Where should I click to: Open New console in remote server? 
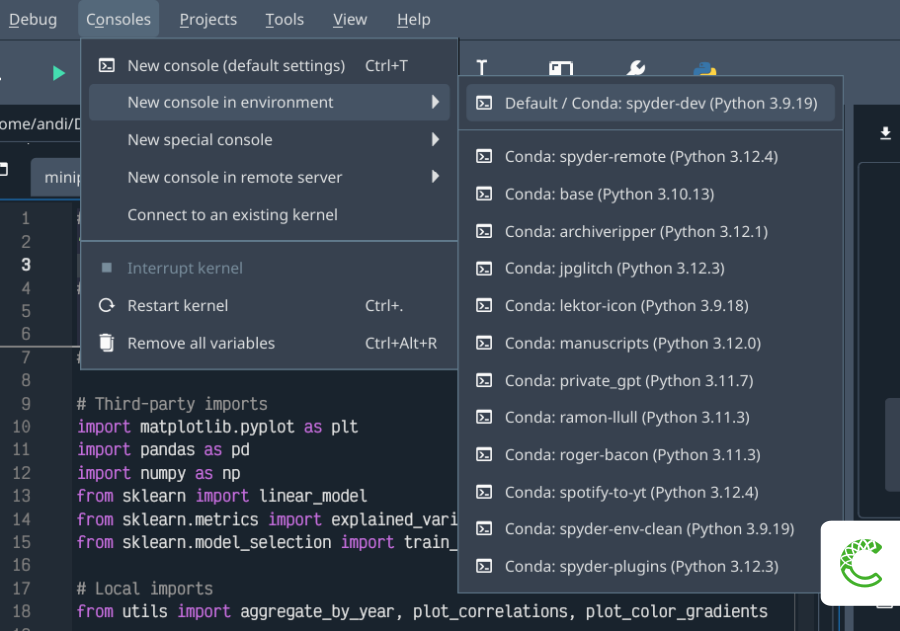coord(269,177)
